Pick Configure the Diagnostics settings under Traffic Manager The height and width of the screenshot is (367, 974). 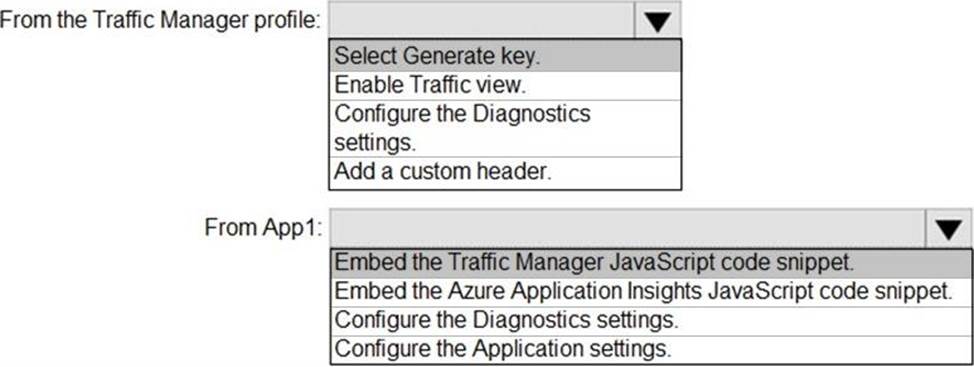(505, 128)
